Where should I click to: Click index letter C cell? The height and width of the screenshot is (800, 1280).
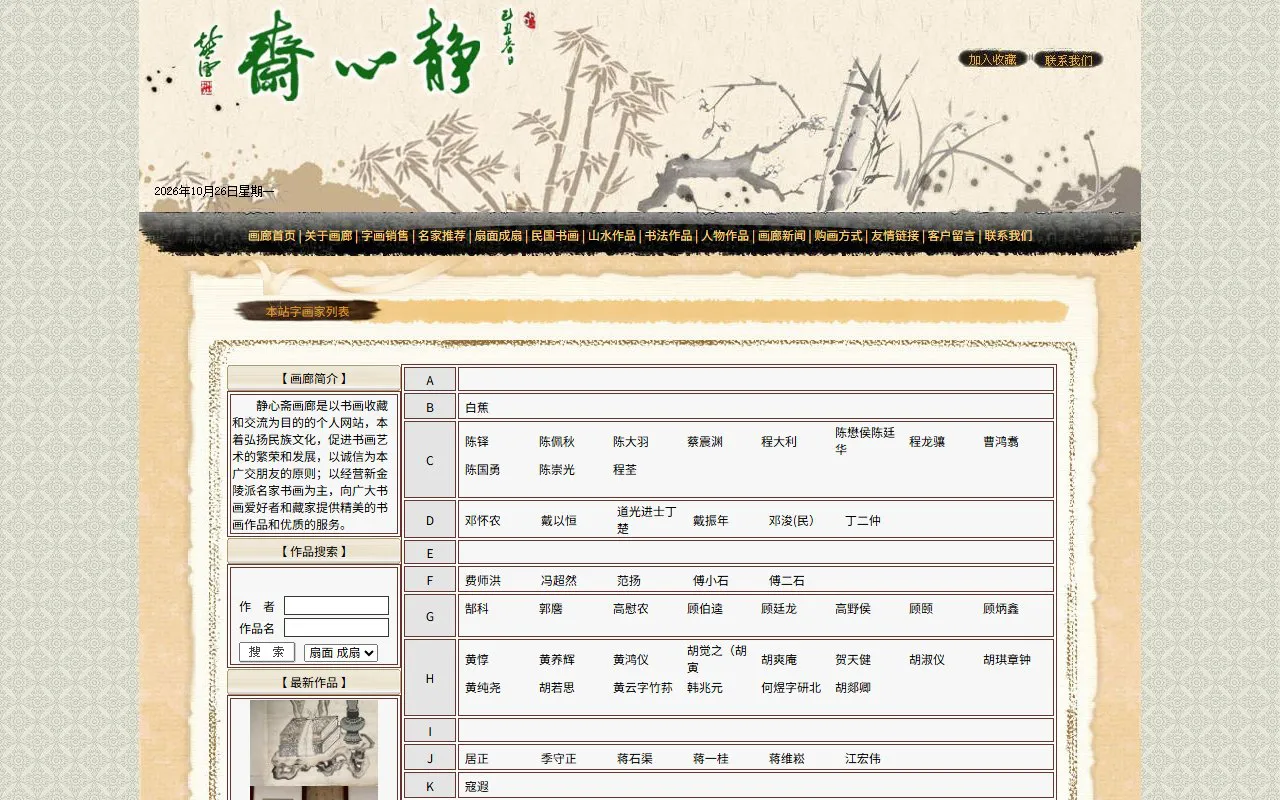(430, 460)
